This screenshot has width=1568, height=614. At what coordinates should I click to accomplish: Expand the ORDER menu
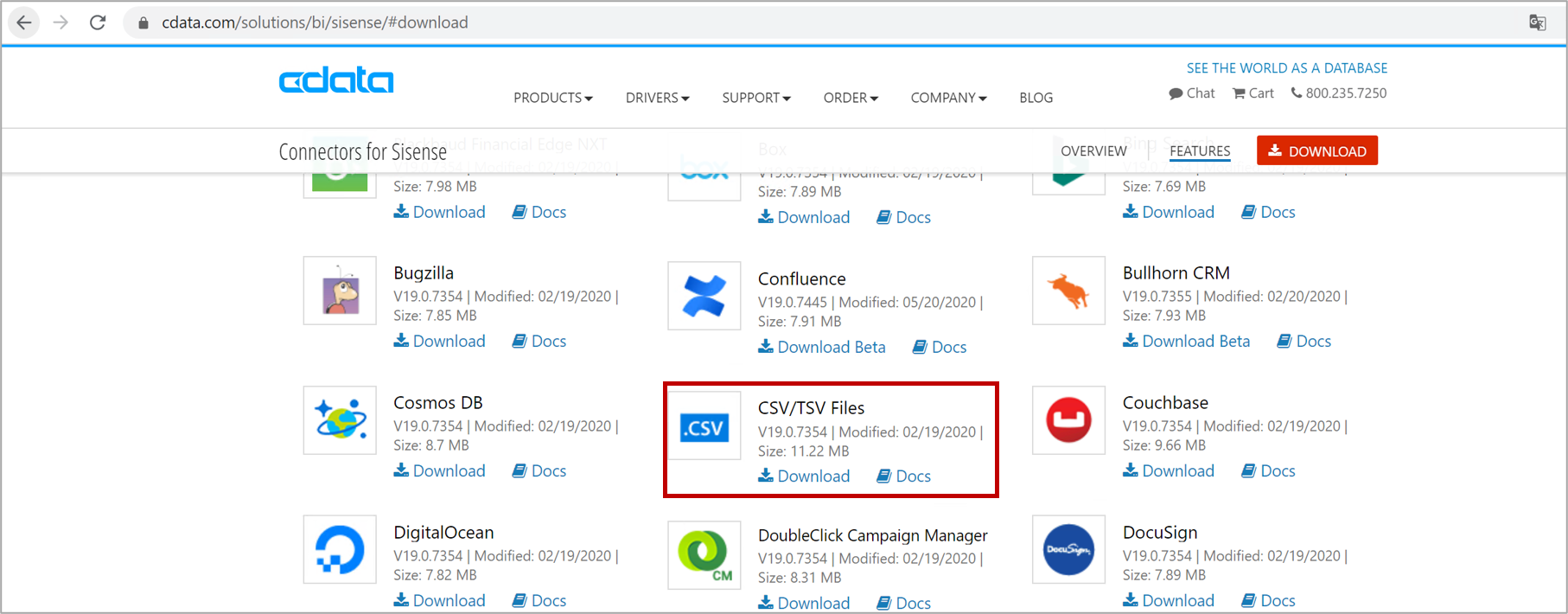(851, 98)
